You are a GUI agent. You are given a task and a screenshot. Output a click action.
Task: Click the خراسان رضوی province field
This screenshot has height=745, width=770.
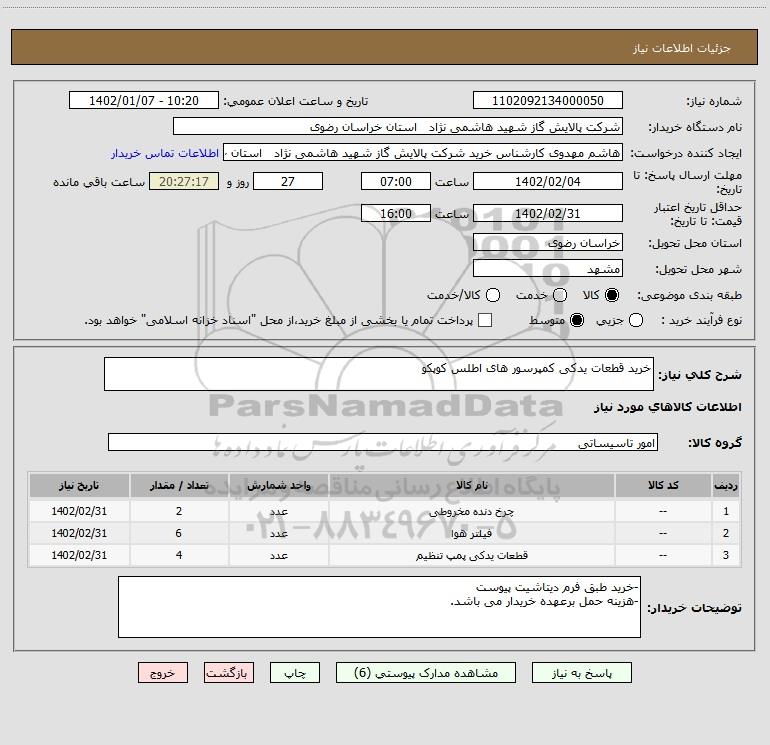pyautogui.click(x=548, y=242)
